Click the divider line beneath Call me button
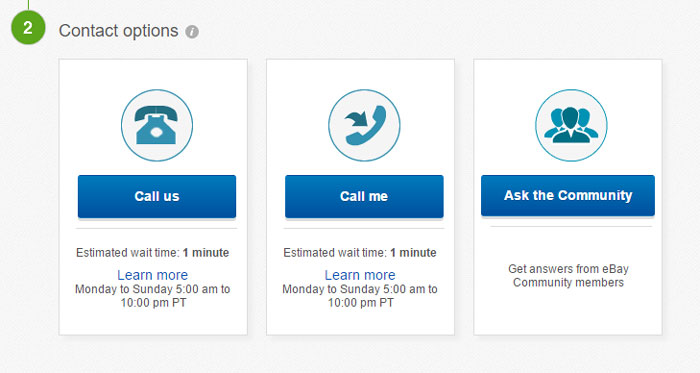The width and height of the screenshot is (700, 373). coord(364,228)
